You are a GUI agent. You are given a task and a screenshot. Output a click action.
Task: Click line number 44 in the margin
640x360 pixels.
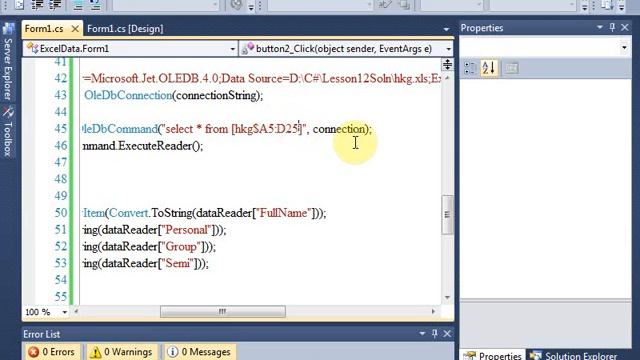point(60,112)
